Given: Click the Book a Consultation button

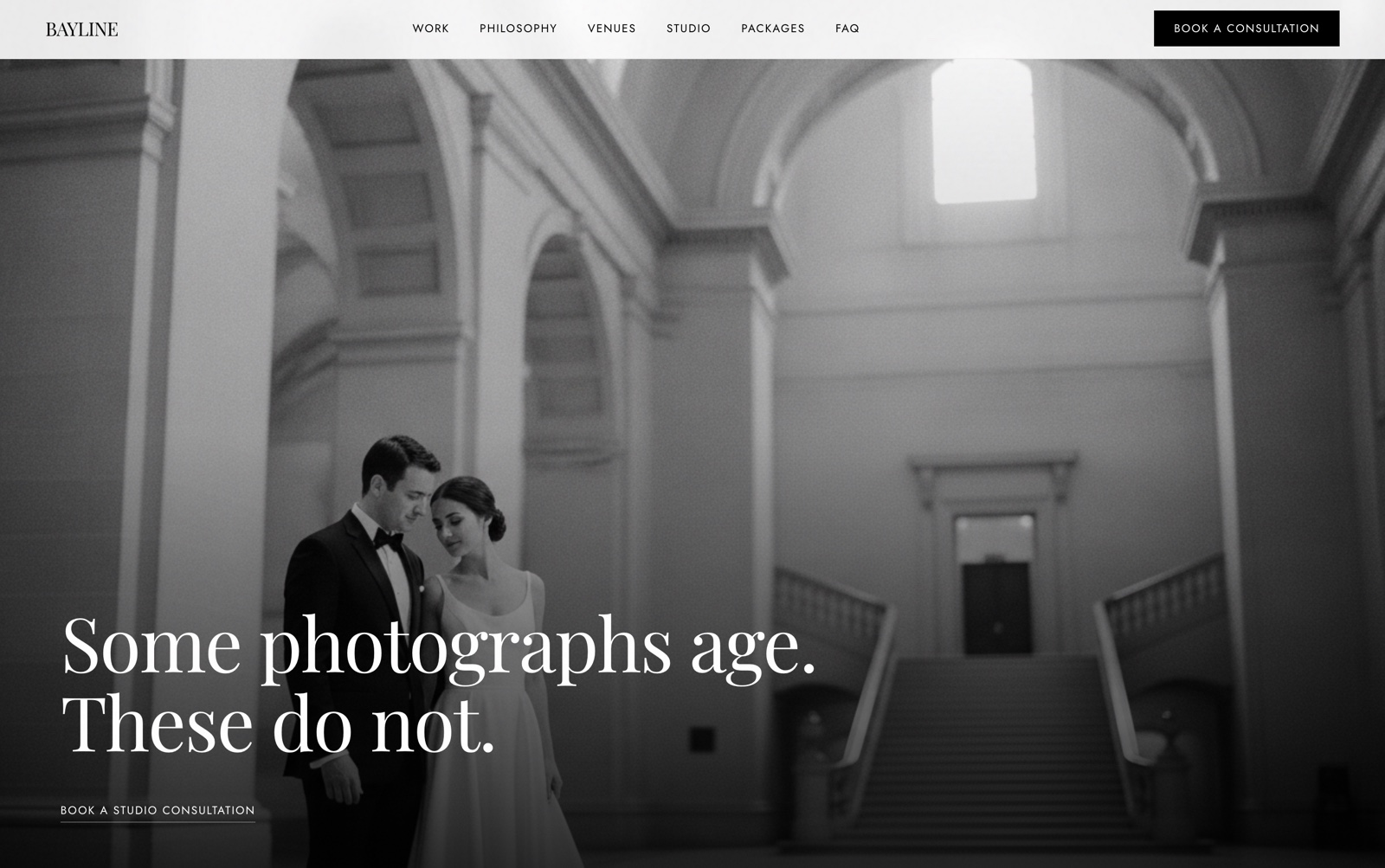Looking at the screenshot, I should [1246, 29].
